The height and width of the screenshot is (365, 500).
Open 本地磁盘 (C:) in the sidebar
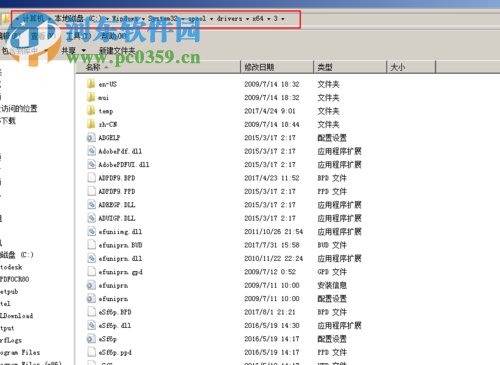17,255
